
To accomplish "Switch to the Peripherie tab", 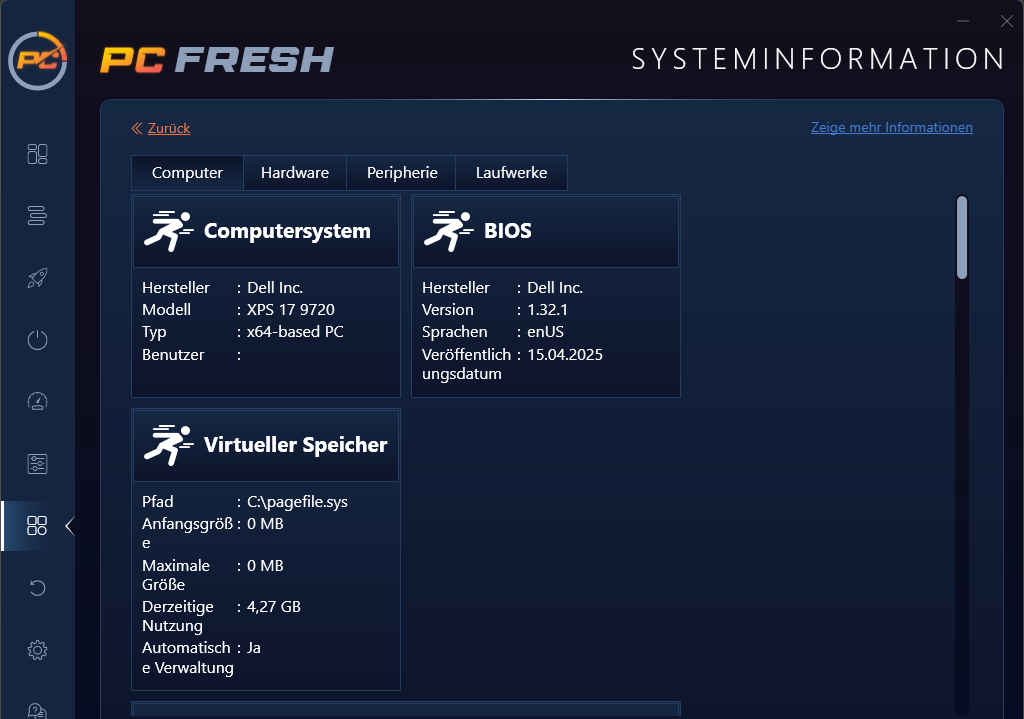I will tap(402, 173).
